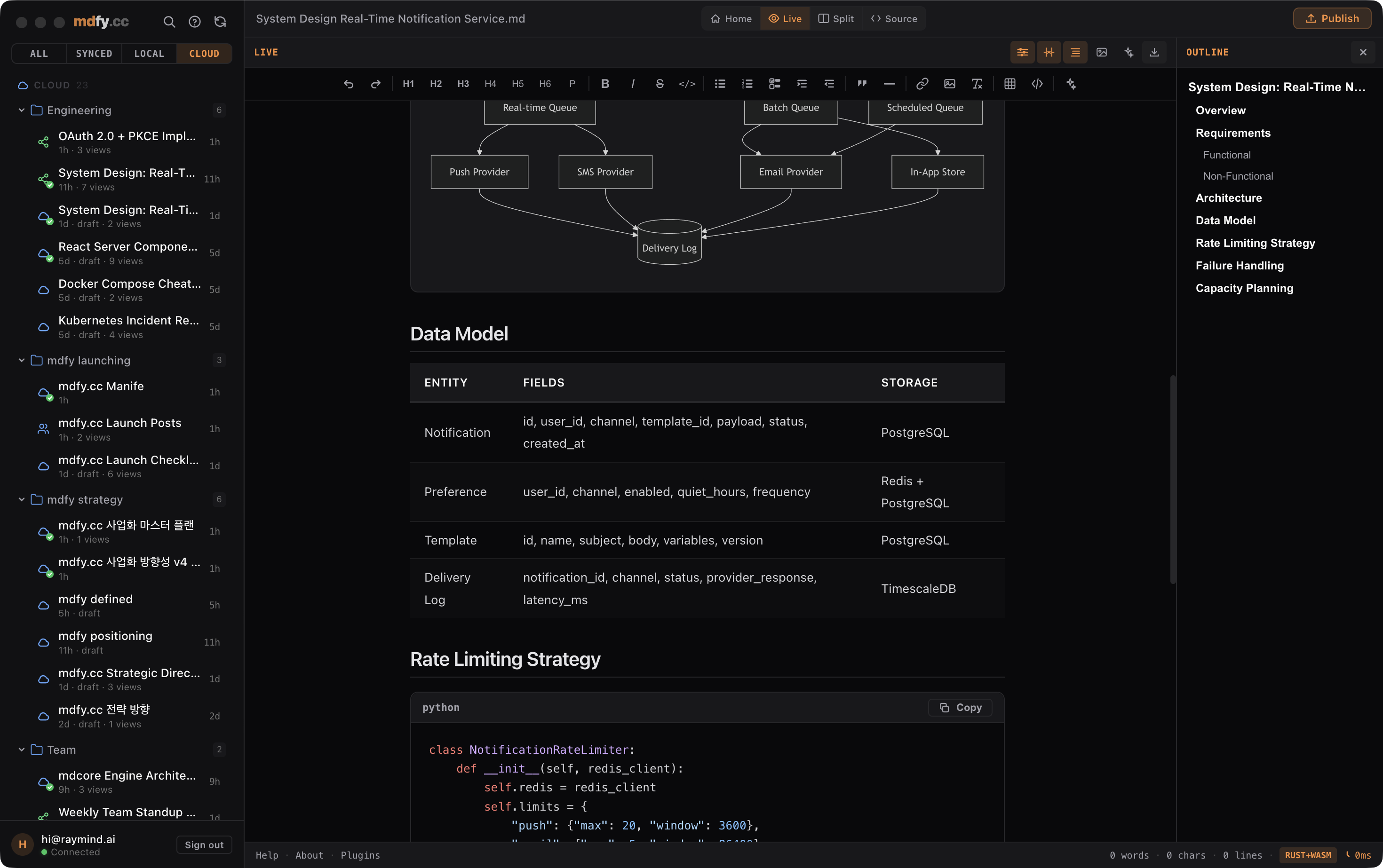Open search with the magnifier icon

click(x=169, y=22)
